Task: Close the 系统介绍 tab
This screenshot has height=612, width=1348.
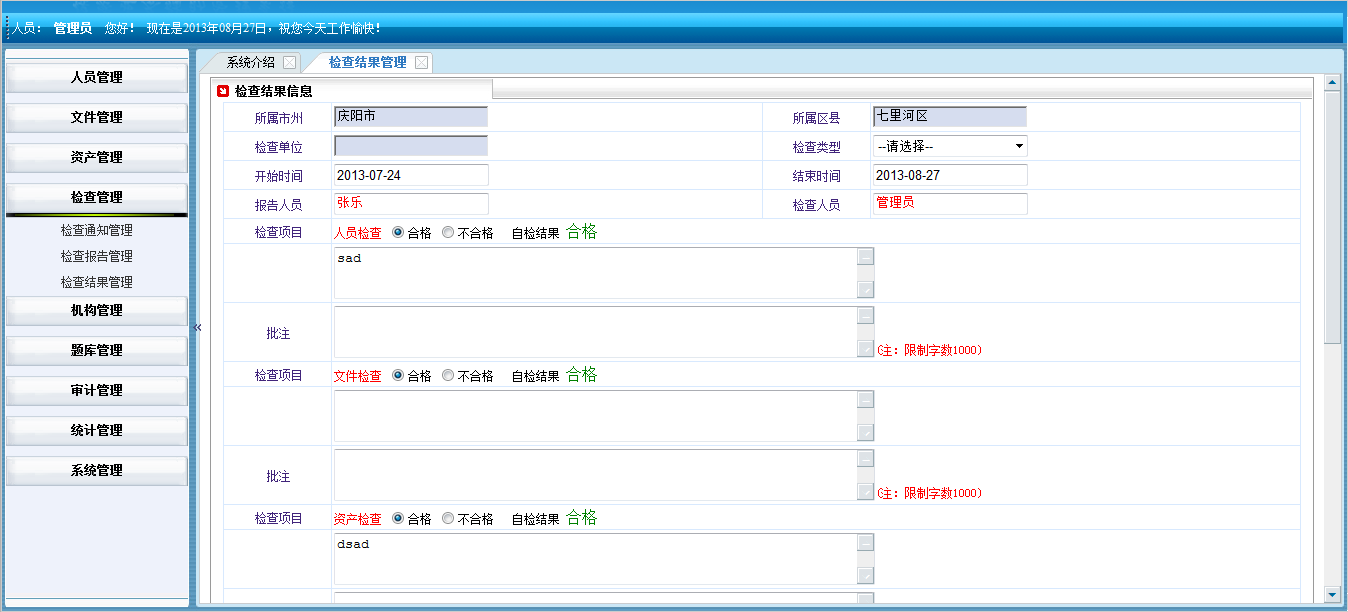Action: point(289,62)
